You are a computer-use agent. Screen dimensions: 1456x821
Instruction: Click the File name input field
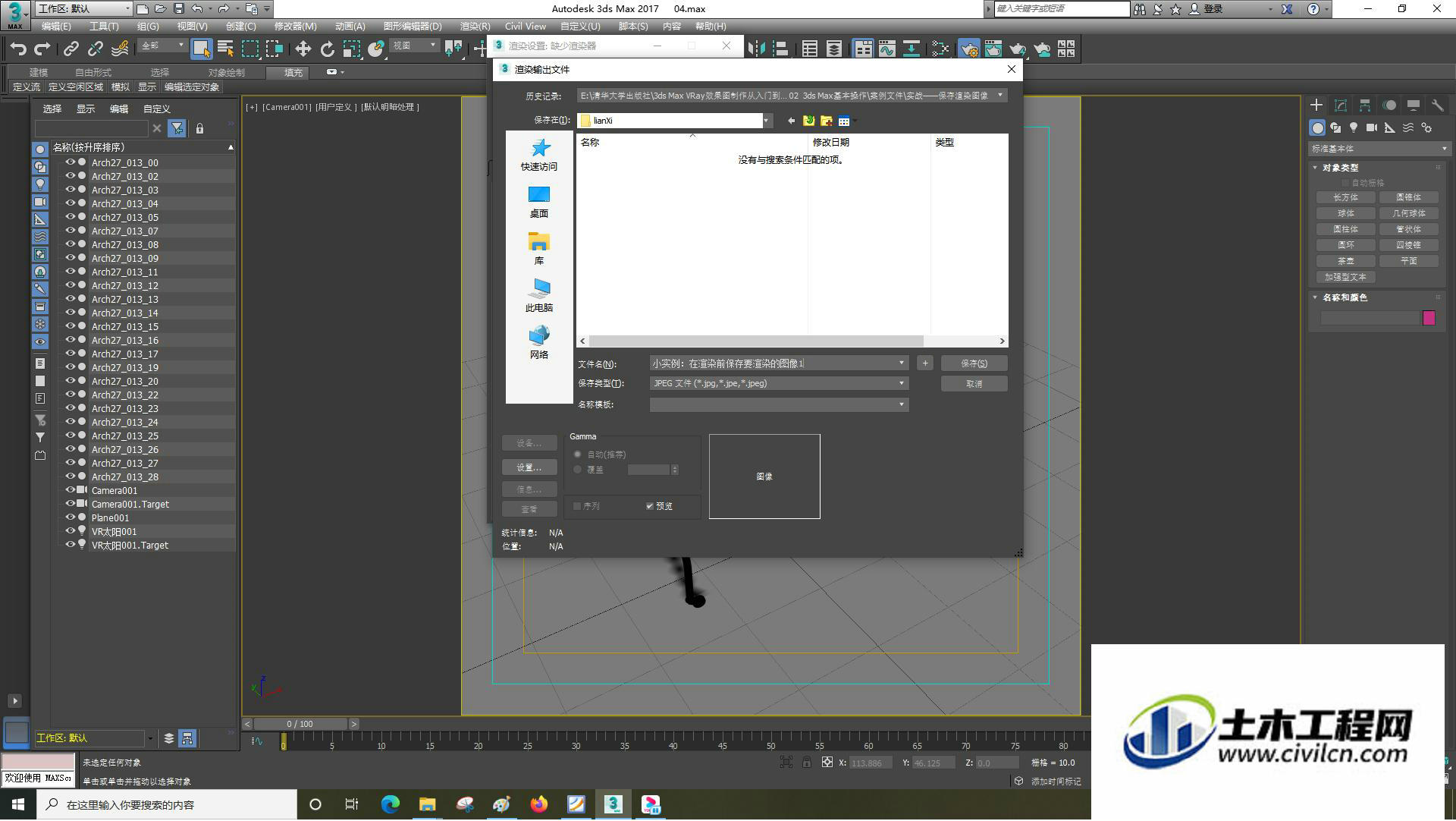point(773,363)
